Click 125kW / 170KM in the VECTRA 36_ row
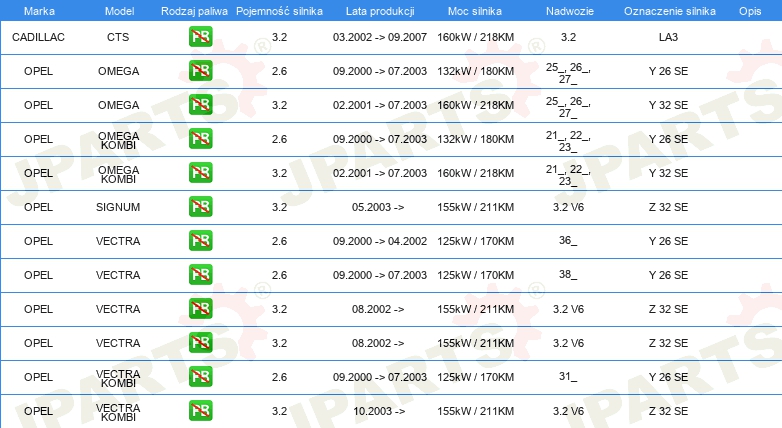This screenshot has width=782, height=428. pyautogui.click(x=476, y=241)
